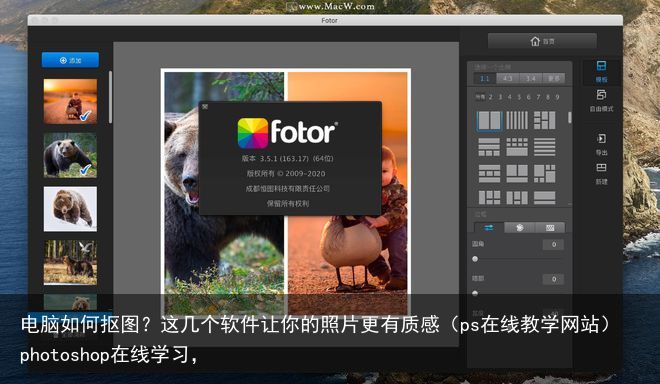660x384 pixels.
Task: Select template with two bars above three small squares
Action: (x=489, y=147)
